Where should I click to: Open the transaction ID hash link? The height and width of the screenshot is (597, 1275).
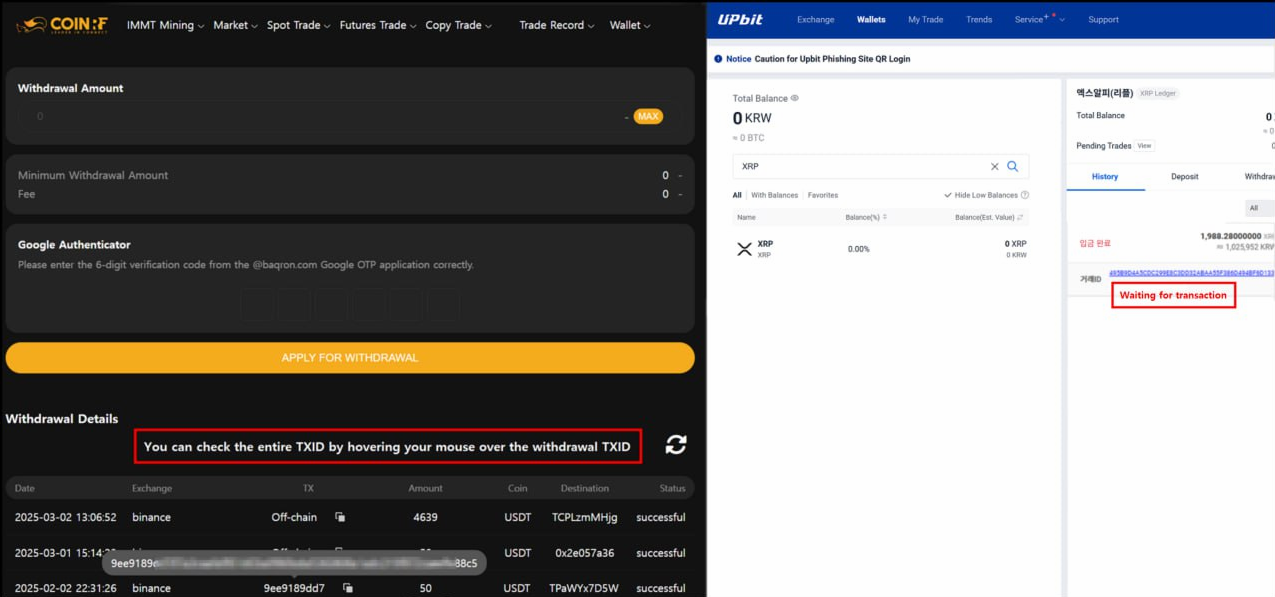tap(1191, 273)
